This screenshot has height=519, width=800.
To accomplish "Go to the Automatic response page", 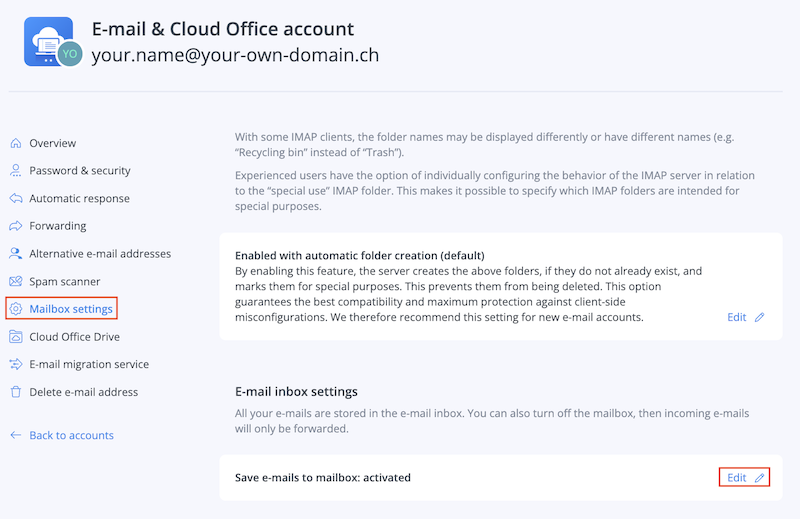I will click(79, 199).
